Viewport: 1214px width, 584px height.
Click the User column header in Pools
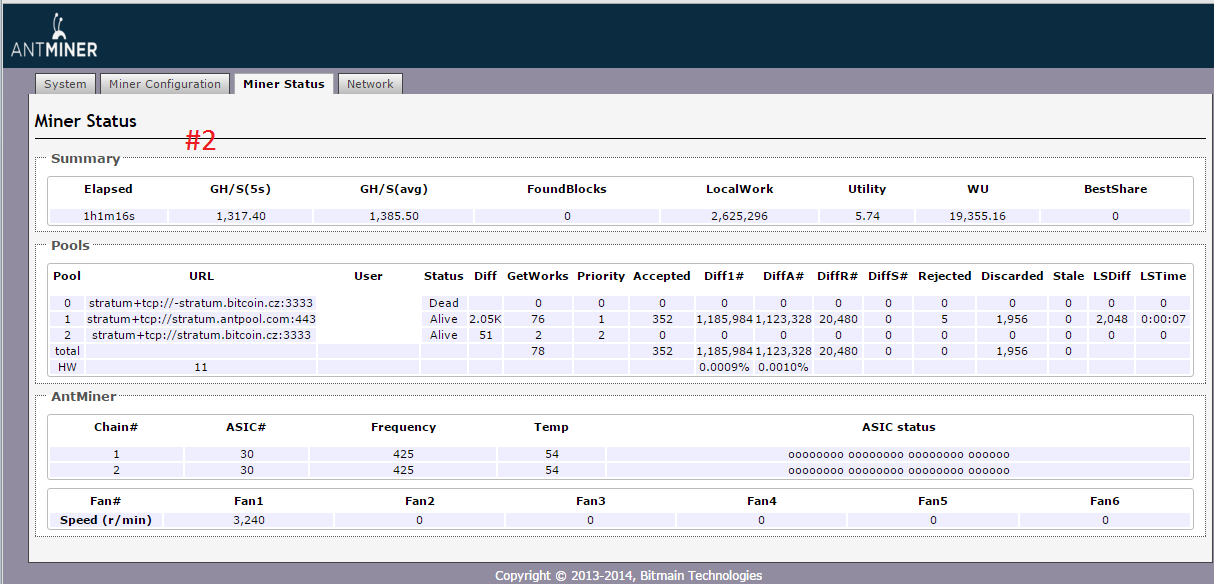tap(368, 276)
